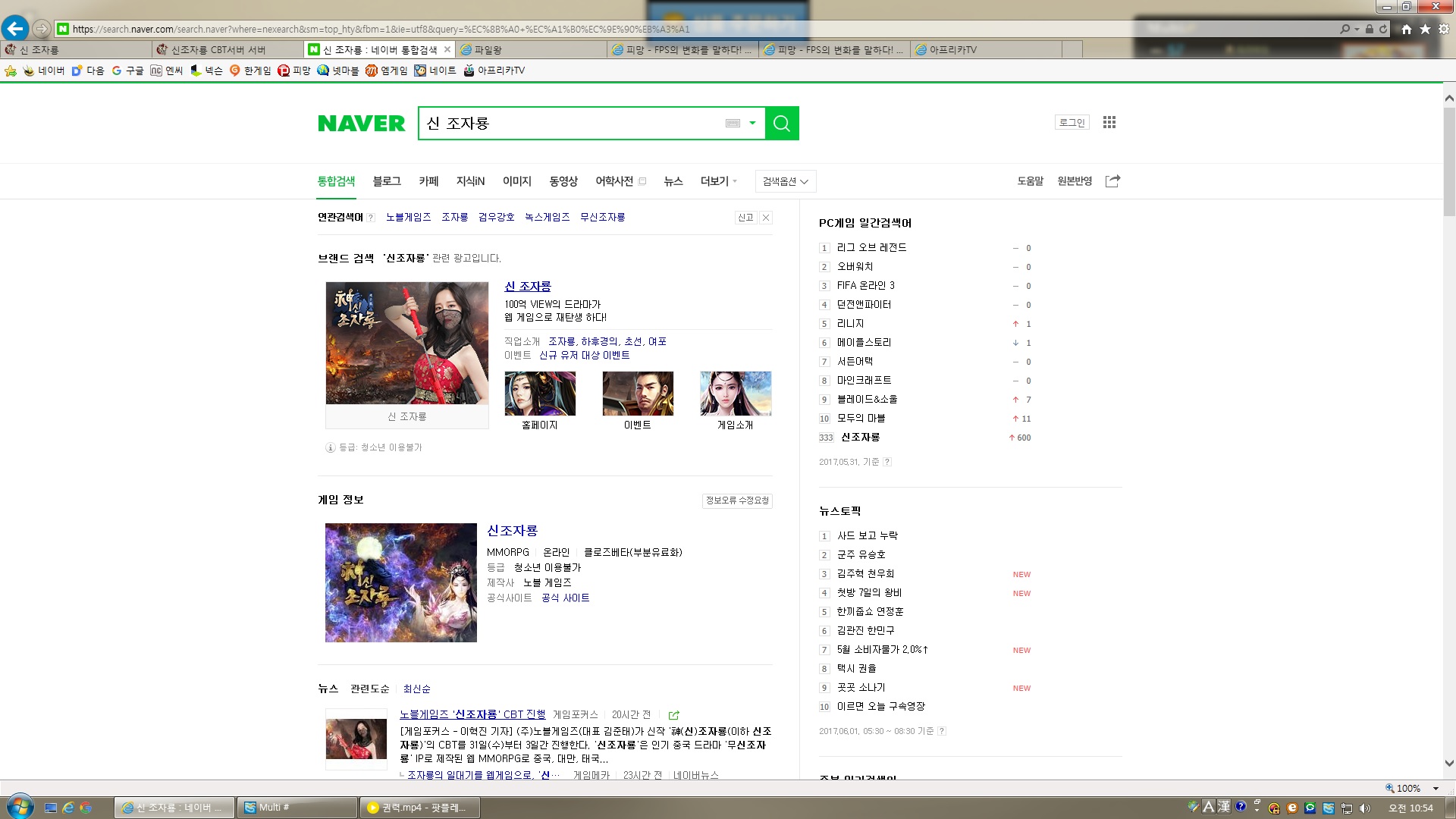Click the volume speaker tray icon
The width and height of the screenshot is (1456, 819).
pos(1365,808)
